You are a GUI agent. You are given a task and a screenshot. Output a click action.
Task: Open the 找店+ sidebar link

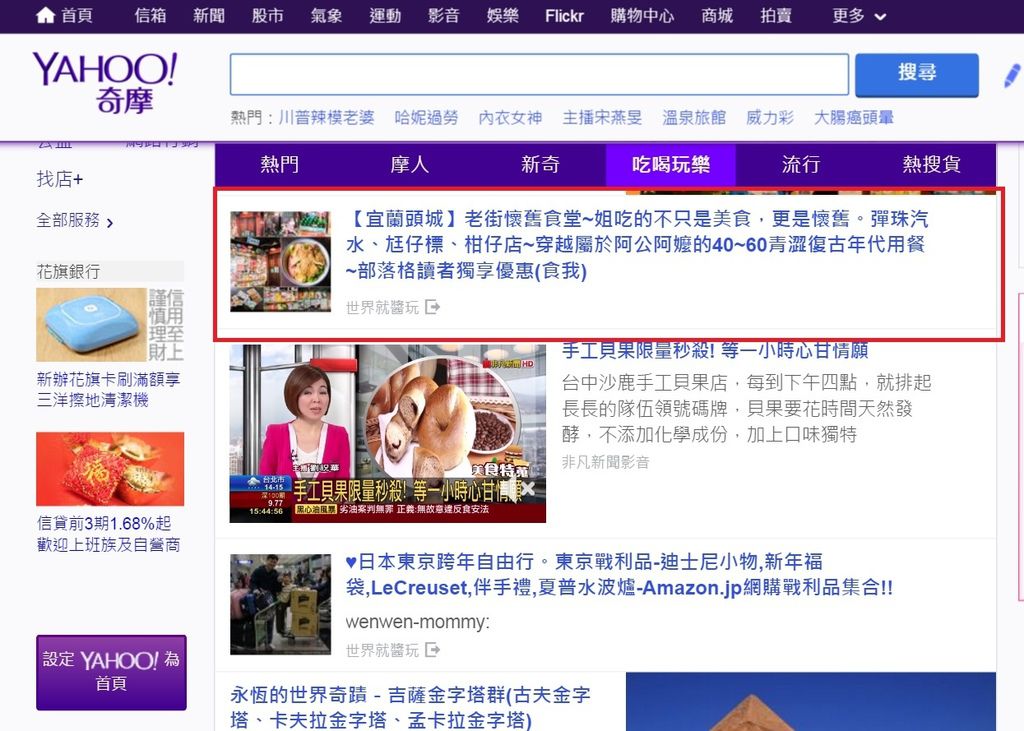coord(60,179)
